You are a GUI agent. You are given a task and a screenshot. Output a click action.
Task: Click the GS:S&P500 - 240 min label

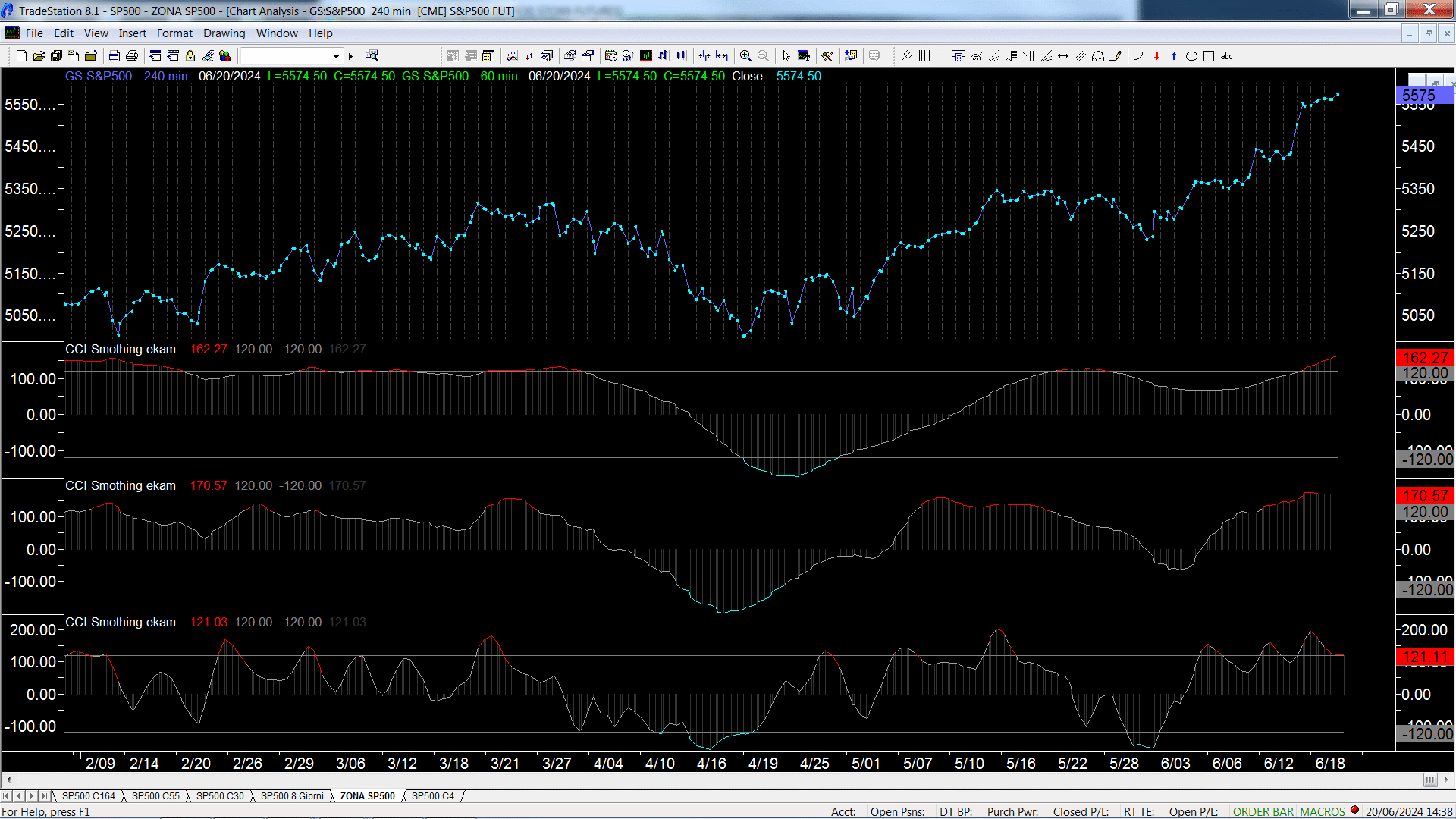pos(127,77)
